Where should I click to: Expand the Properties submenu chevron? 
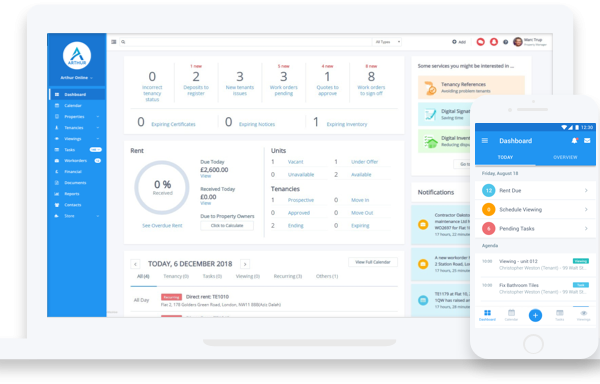tap(98, 117)
